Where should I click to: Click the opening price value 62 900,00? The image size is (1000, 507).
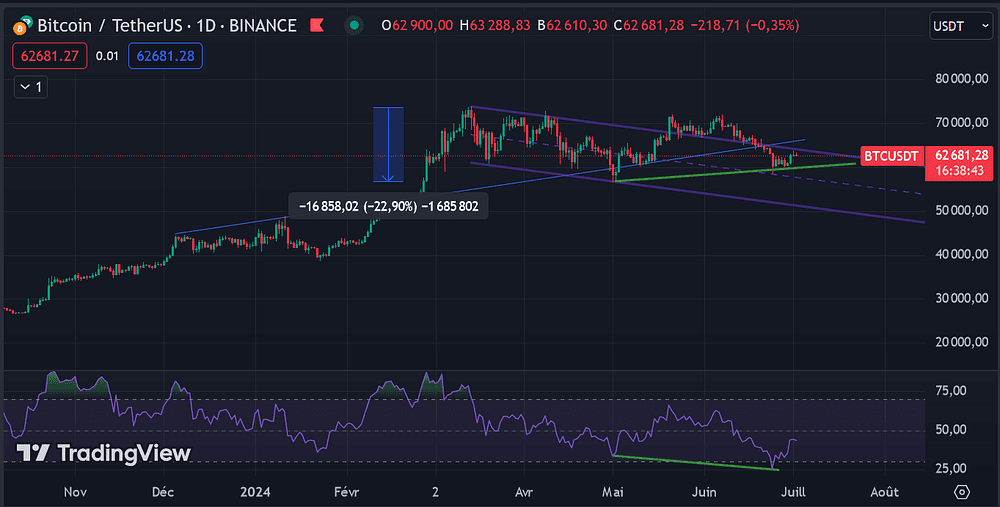422,26
